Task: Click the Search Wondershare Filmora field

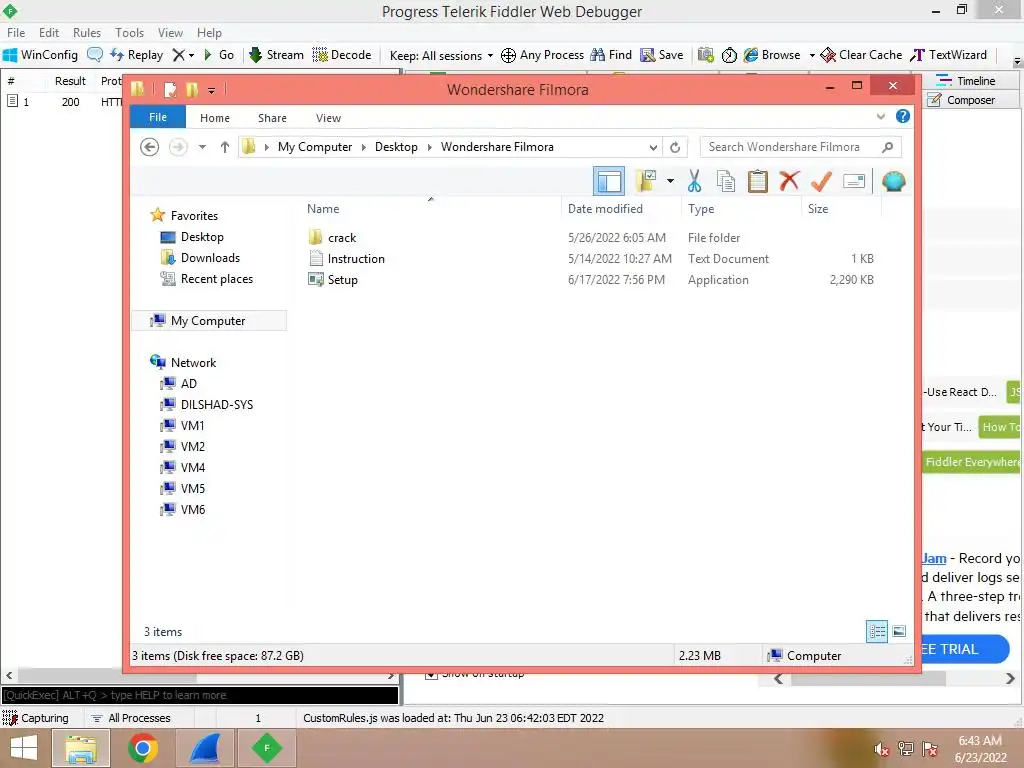Action: coord(801,147)
